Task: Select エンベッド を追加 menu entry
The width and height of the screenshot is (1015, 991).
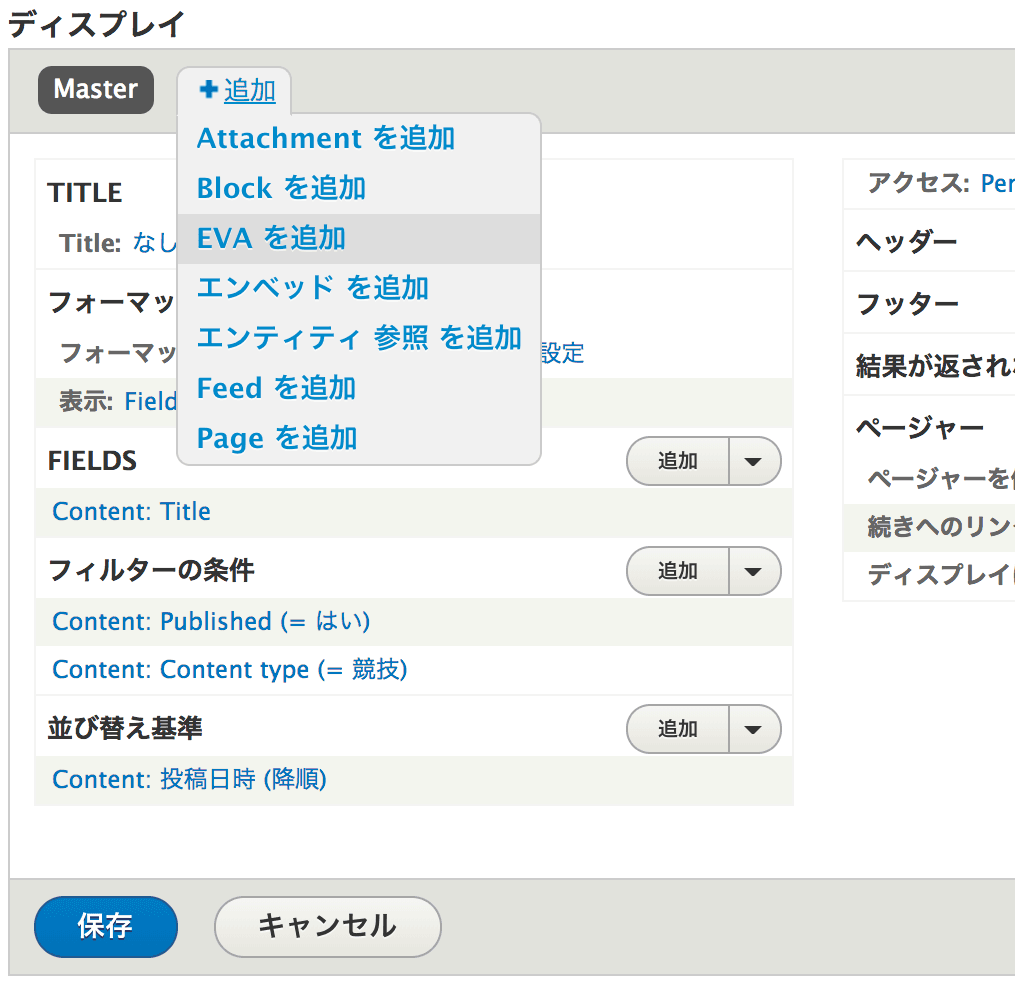Action: [313, 288]
